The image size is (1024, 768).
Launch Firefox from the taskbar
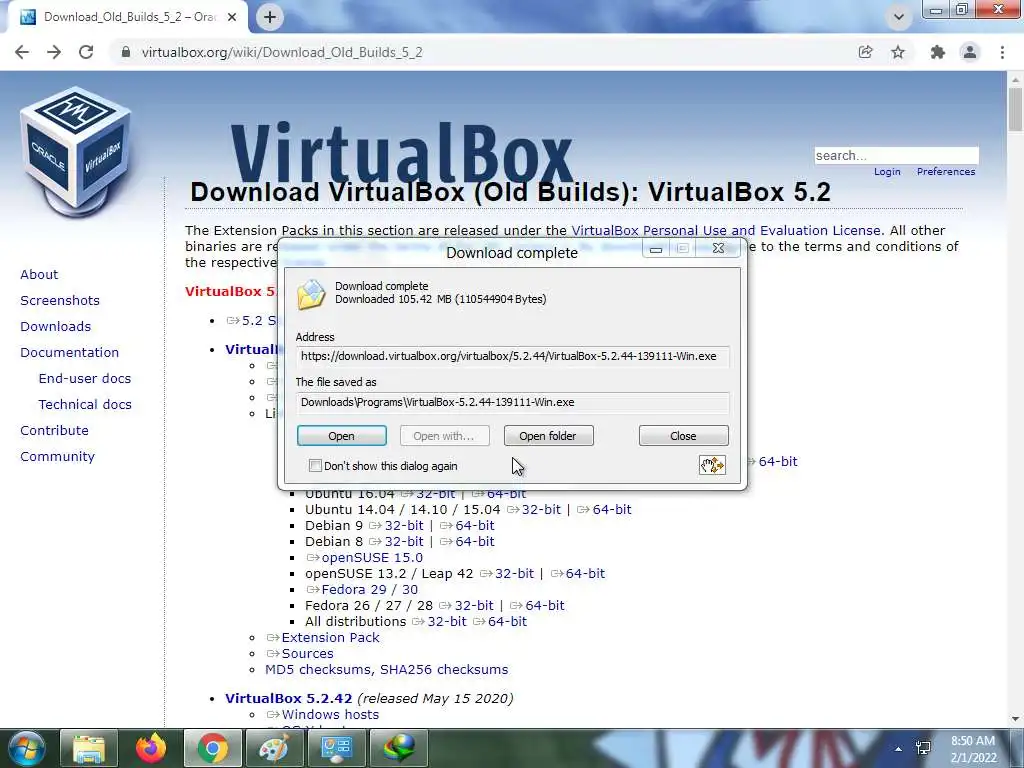click(x=150, y=748)
